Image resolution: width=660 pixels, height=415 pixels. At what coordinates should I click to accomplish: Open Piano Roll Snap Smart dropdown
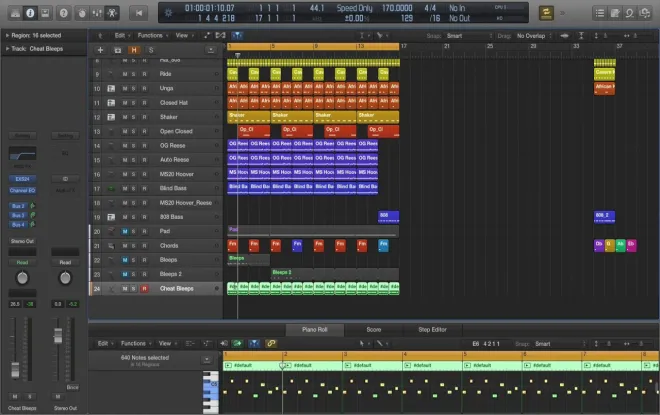[560, 344]
